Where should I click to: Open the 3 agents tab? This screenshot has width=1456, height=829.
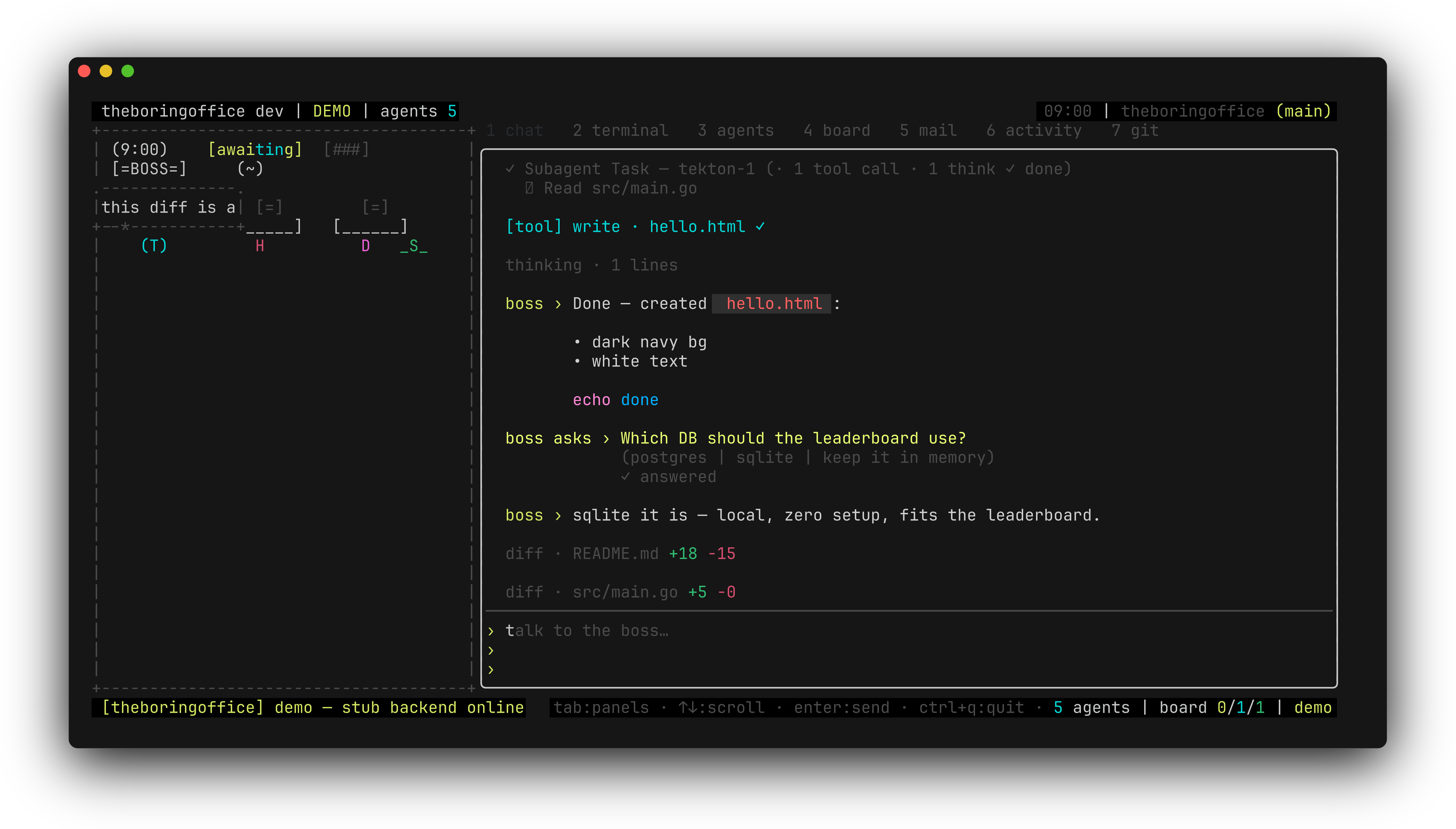click(x=736, y=130)
